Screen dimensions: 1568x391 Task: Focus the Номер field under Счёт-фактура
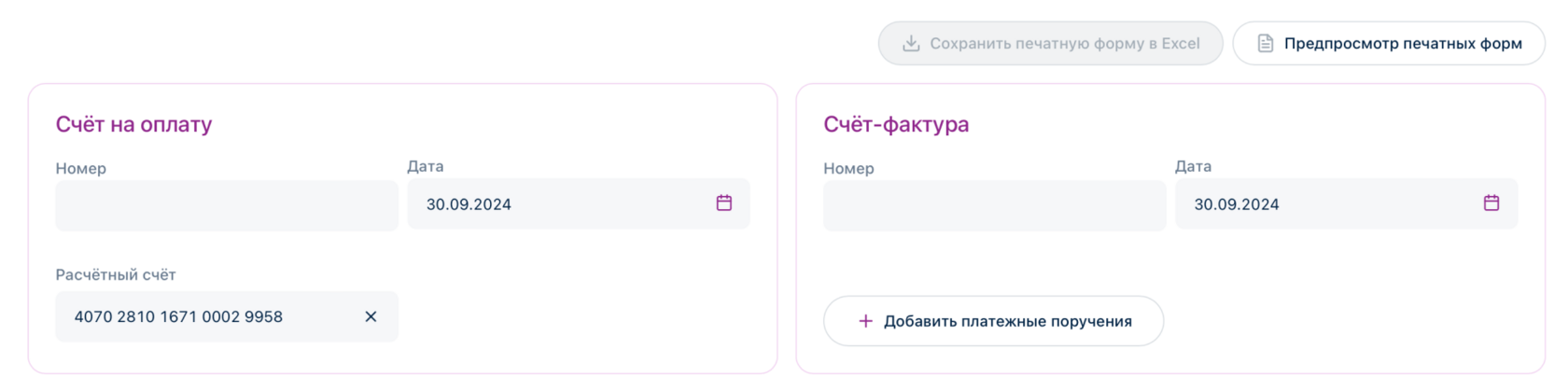pos(993,206)
